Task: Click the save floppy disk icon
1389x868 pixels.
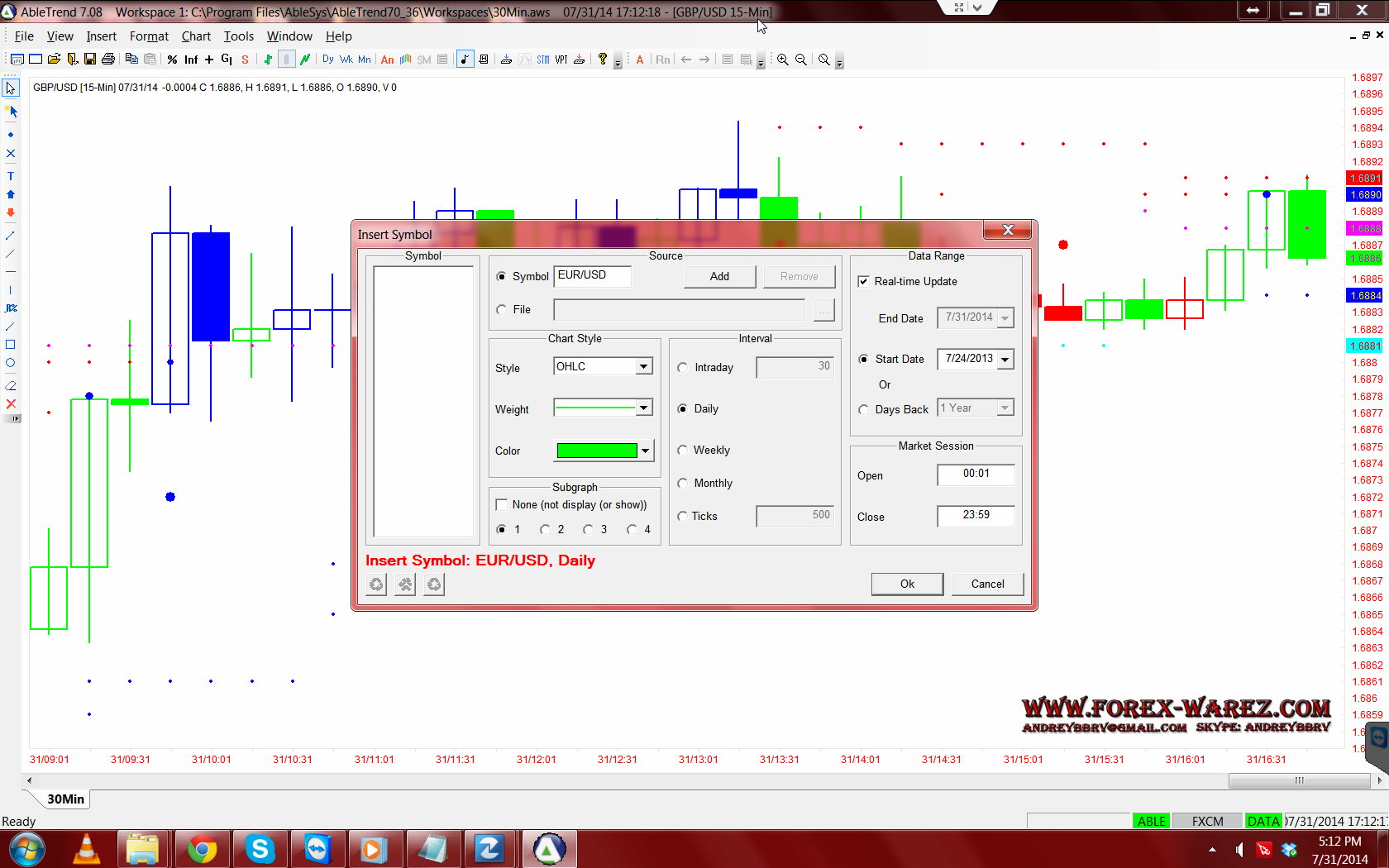Action: tap(90, 60)
